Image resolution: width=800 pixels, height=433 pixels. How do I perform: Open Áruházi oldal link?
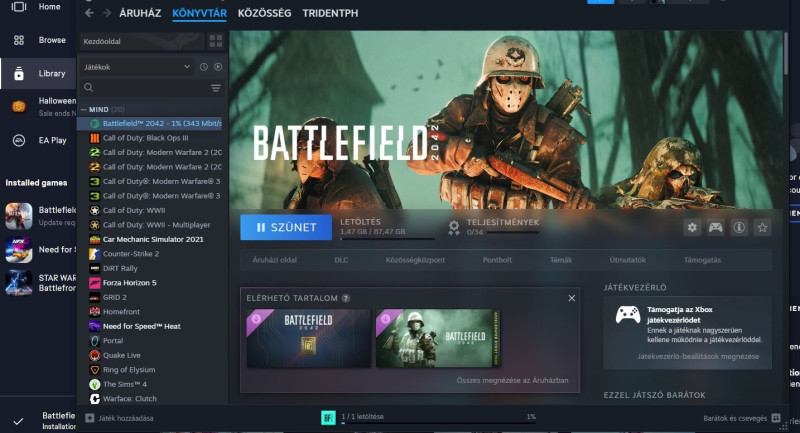pos(274,260)
